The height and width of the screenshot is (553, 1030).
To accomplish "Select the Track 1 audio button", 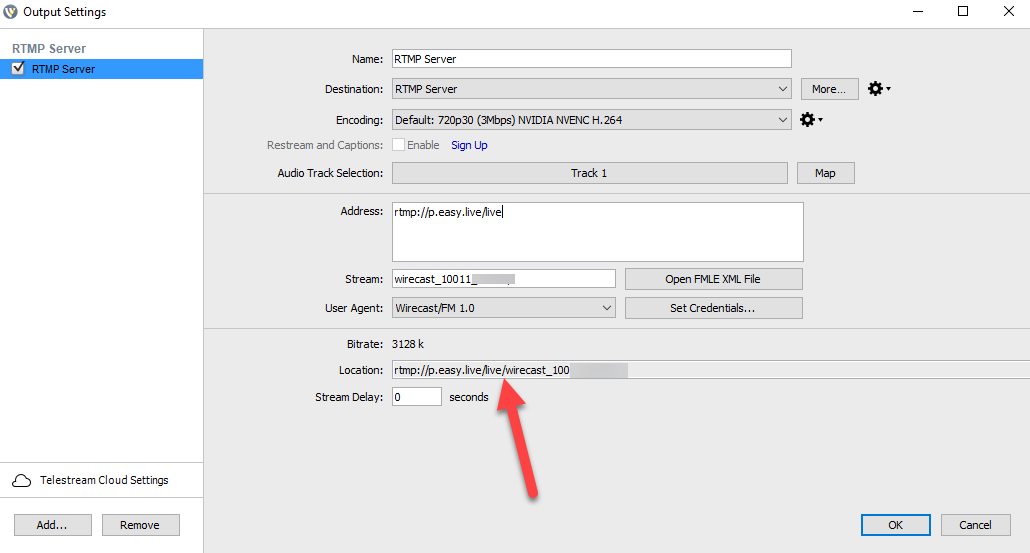I will [x=589, y=173].
